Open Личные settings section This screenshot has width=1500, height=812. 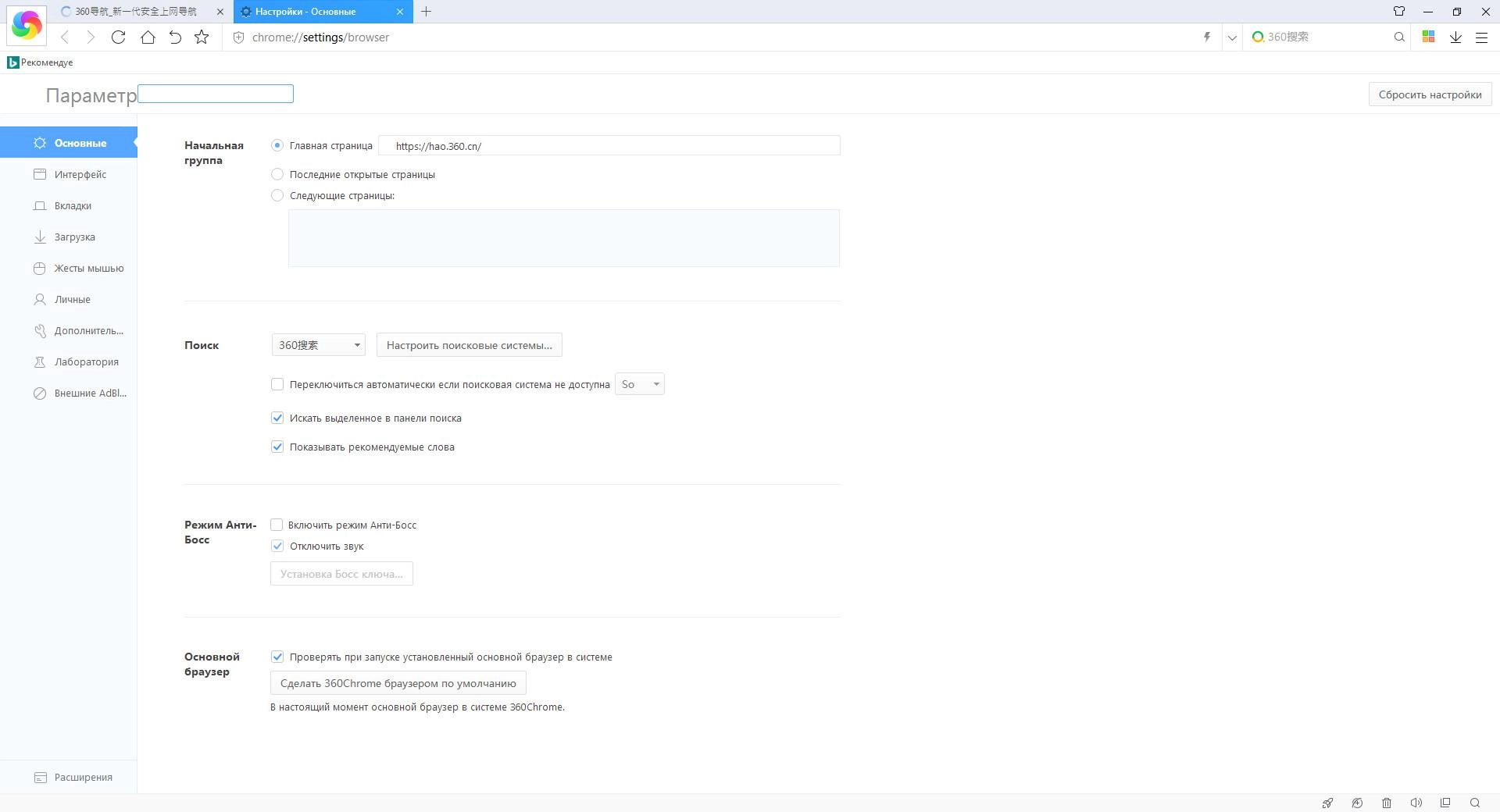coord(69,299)
